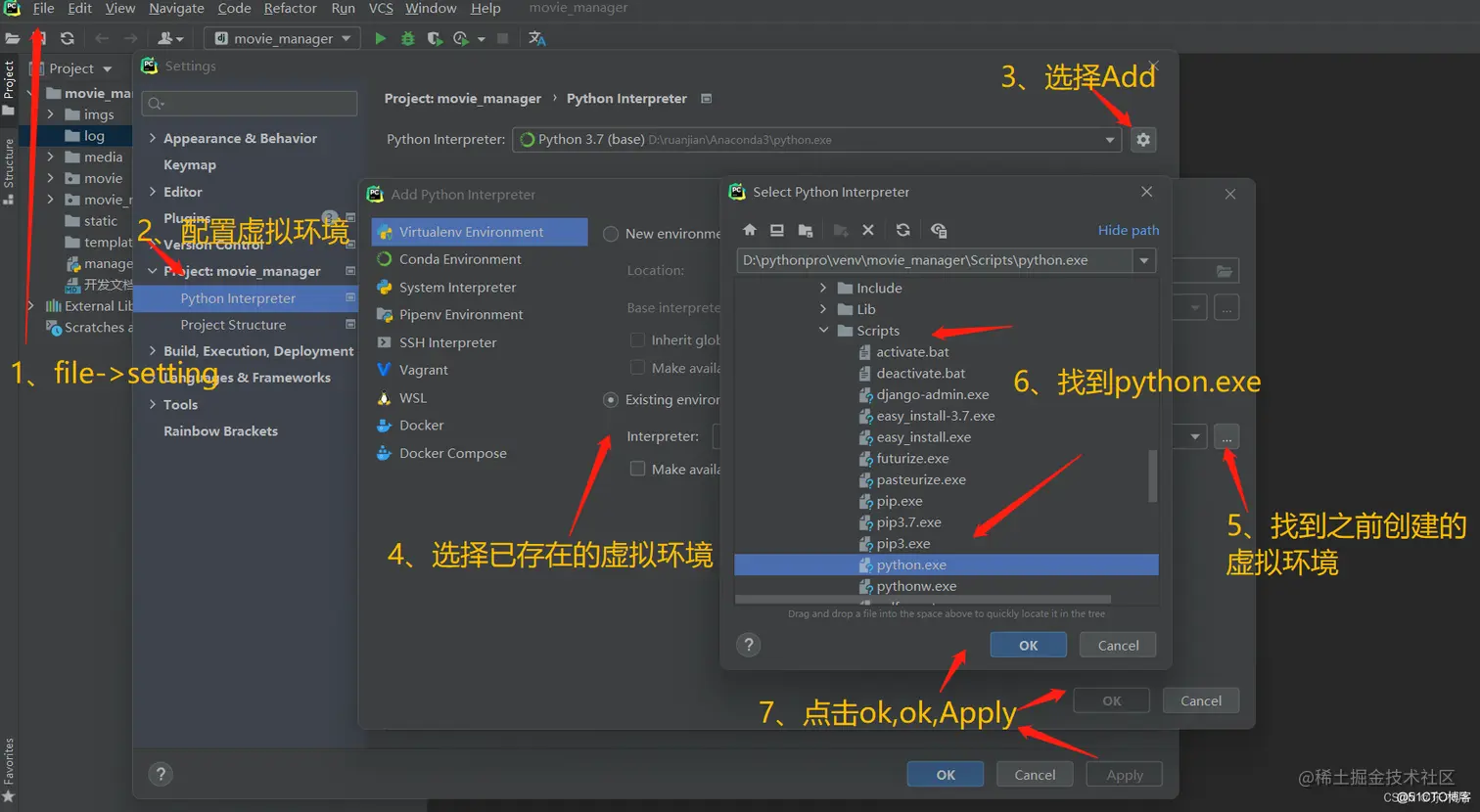Click Settings search field
Viewport: 1480px width, 812px height.
click(x=250, y=104)
